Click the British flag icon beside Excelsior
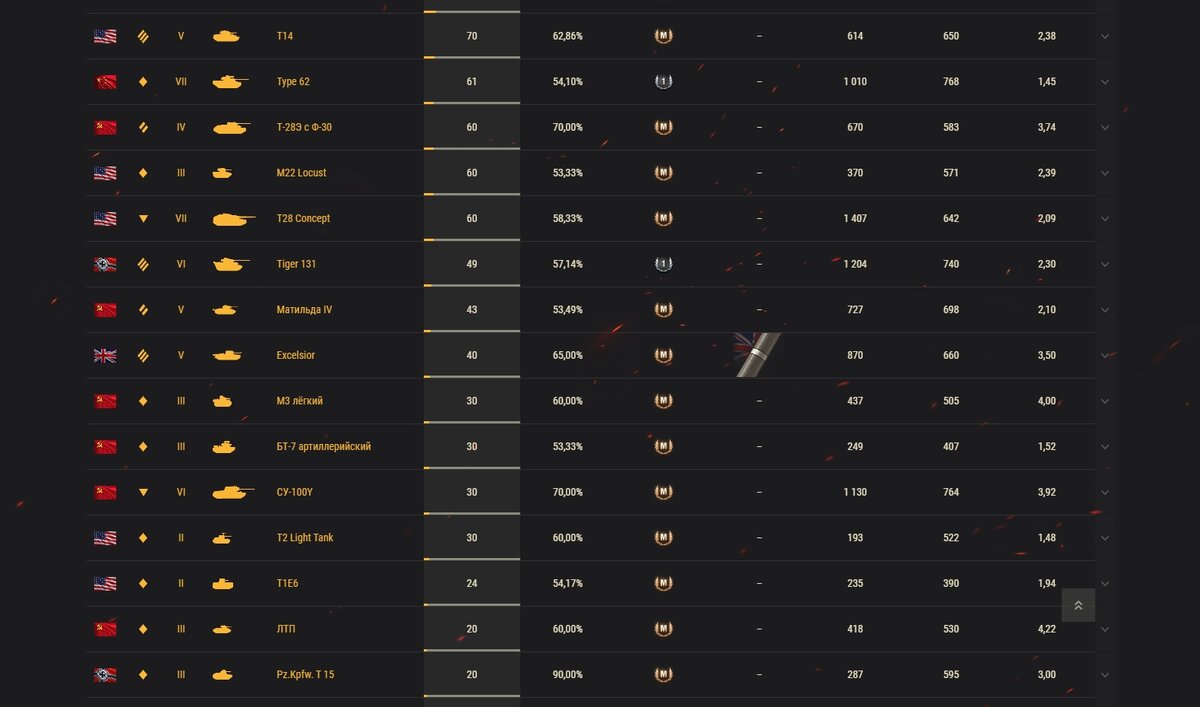1200x707 pixels. point(105,356)
